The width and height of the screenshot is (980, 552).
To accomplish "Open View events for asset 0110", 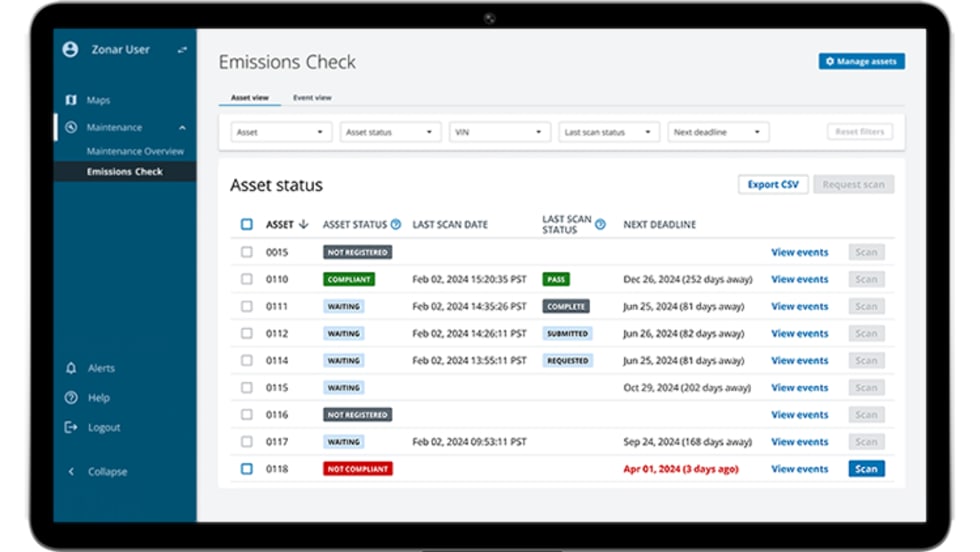I will click(x=799, y=279).
